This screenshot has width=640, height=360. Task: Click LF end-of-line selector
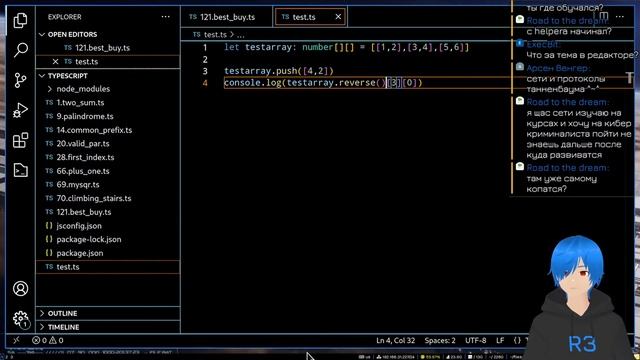[500, 340]
